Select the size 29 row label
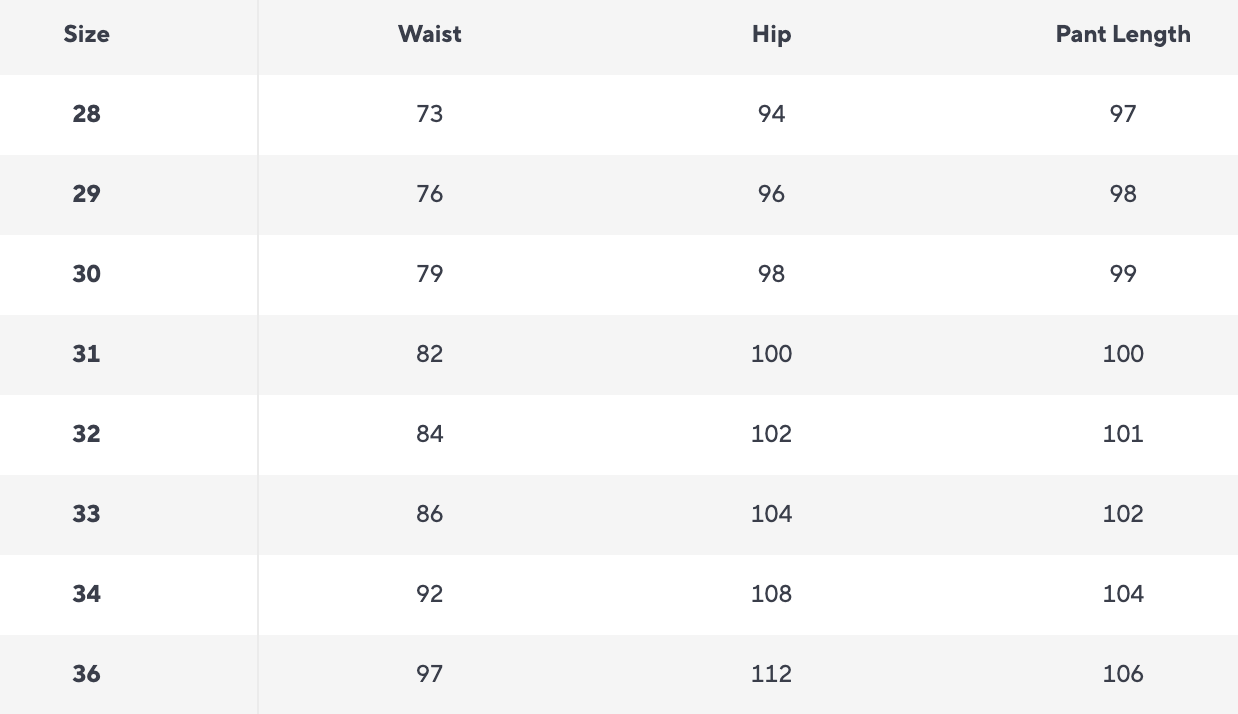This screenshot has width=1238, height=714. point(86,194)
